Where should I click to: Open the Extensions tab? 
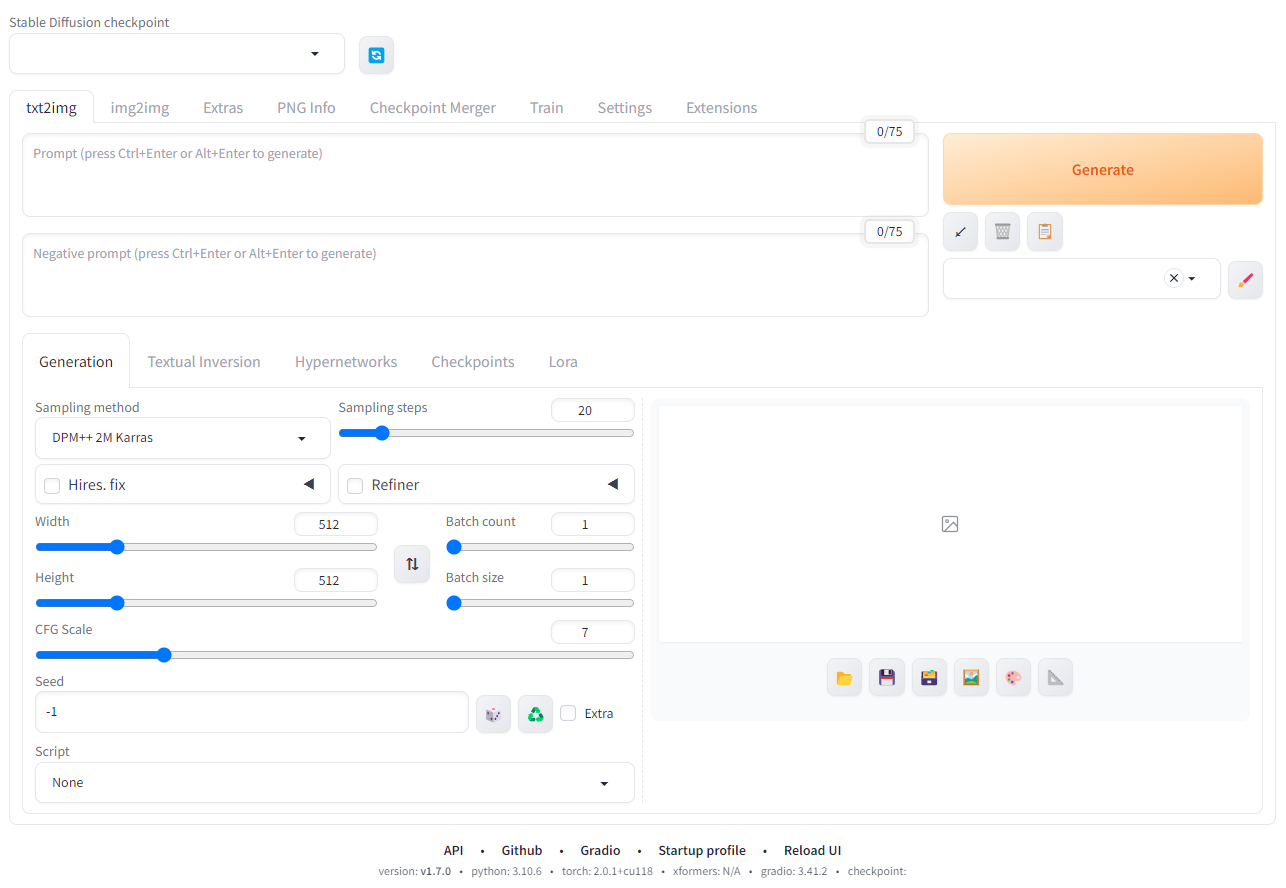[x=722, y=108]
